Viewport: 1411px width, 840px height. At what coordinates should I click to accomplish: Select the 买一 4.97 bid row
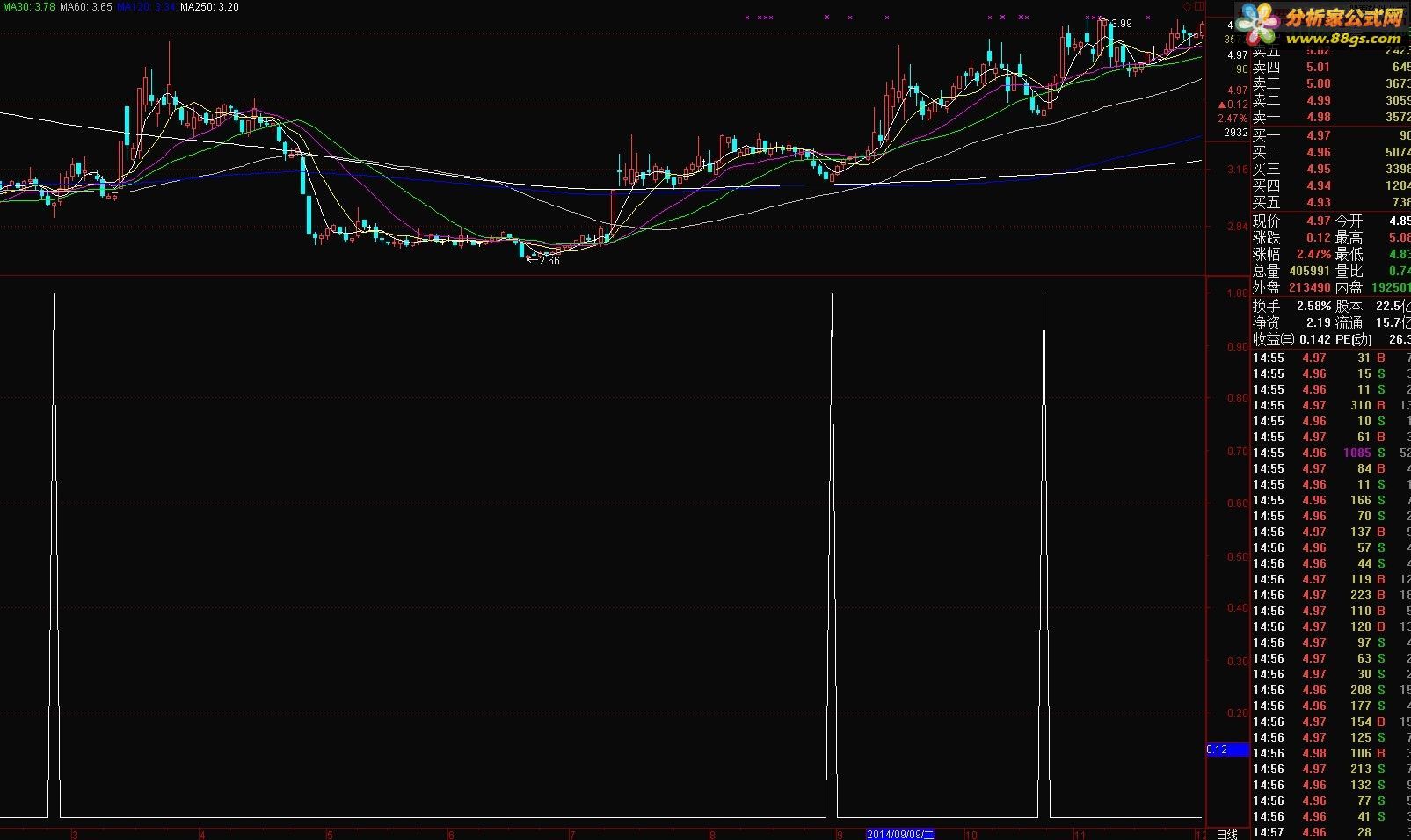click(x=1331, y=135)
